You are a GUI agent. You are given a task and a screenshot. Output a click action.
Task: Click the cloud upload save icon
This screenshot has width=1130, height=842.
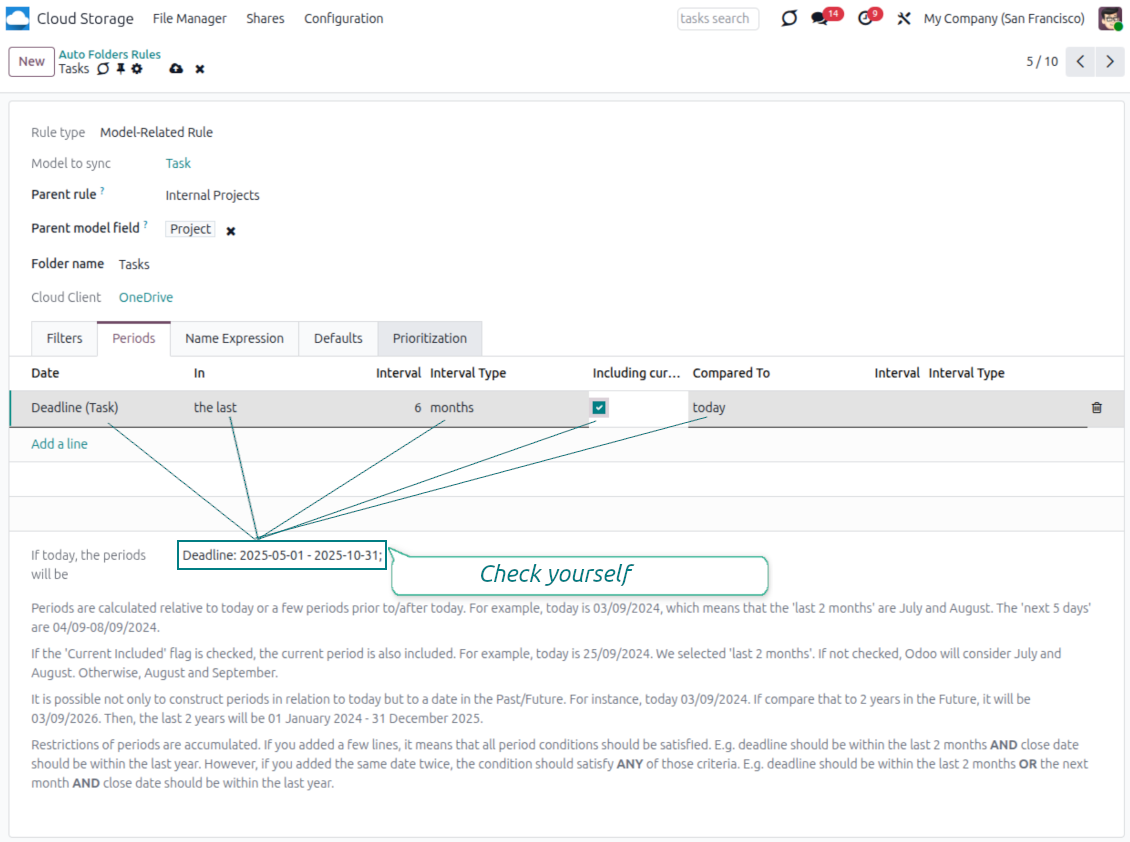tap(176, 69)
